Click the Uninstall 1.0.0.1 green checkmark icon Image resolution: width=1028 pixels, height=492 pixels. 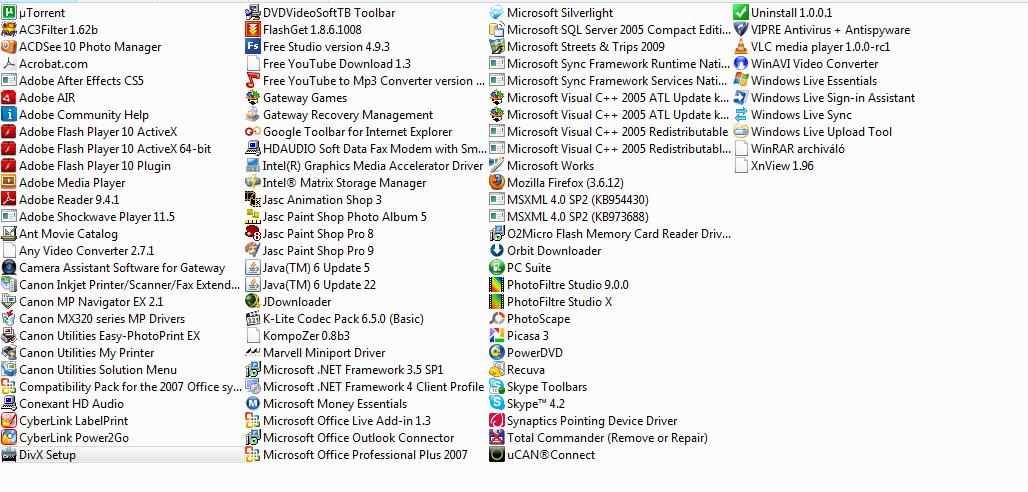(740, 12)
